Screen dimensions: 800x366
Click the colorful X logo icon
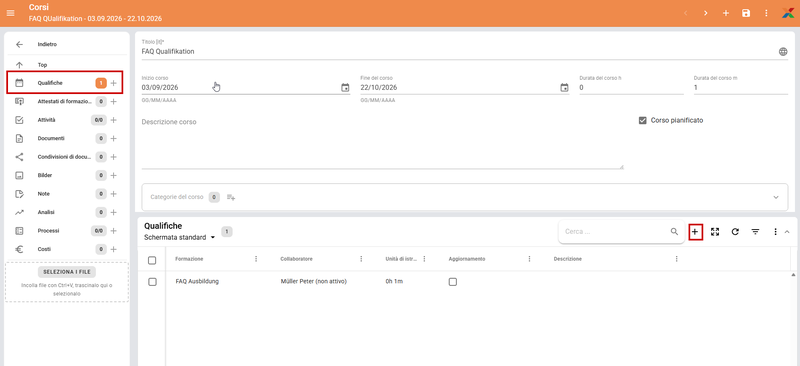point(788,13)
